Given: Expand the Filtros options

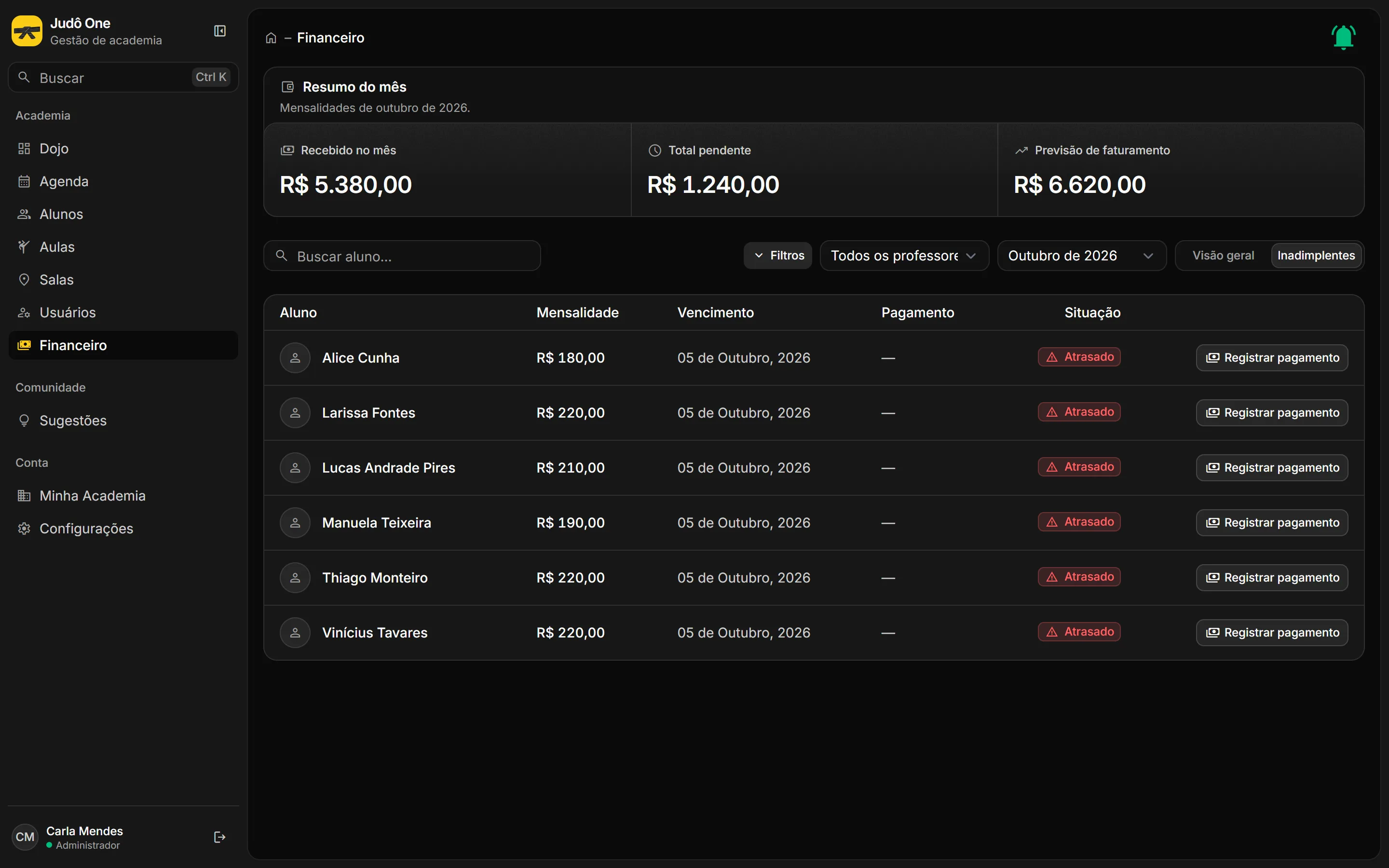Looking at the screenshot, I should coord(778,256).
